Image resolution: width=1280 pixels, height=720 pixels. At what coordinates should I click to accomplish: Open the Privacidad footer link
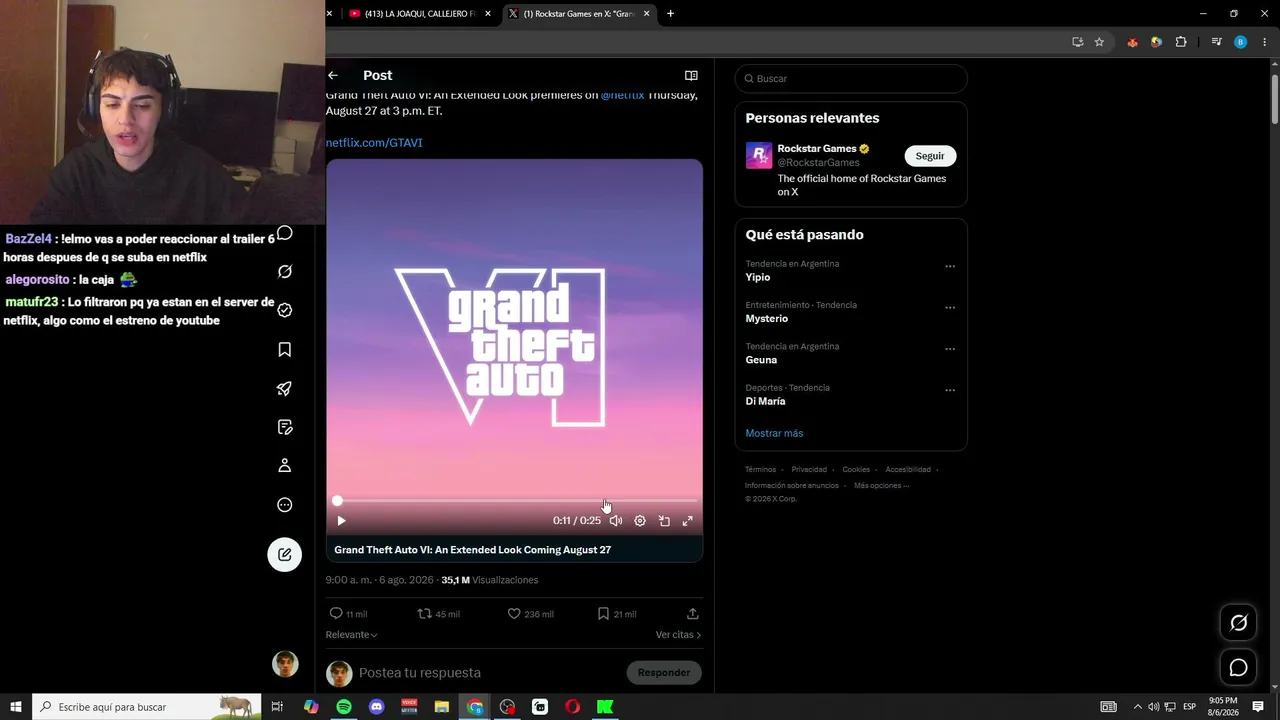coord(809,469)
